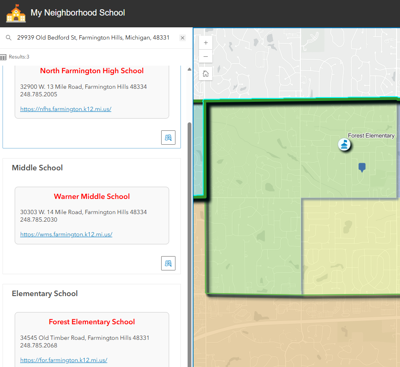Screen dimensions: 400x367
Task: Click the Forest Elementary map label
Action: (x=371, y=136)
